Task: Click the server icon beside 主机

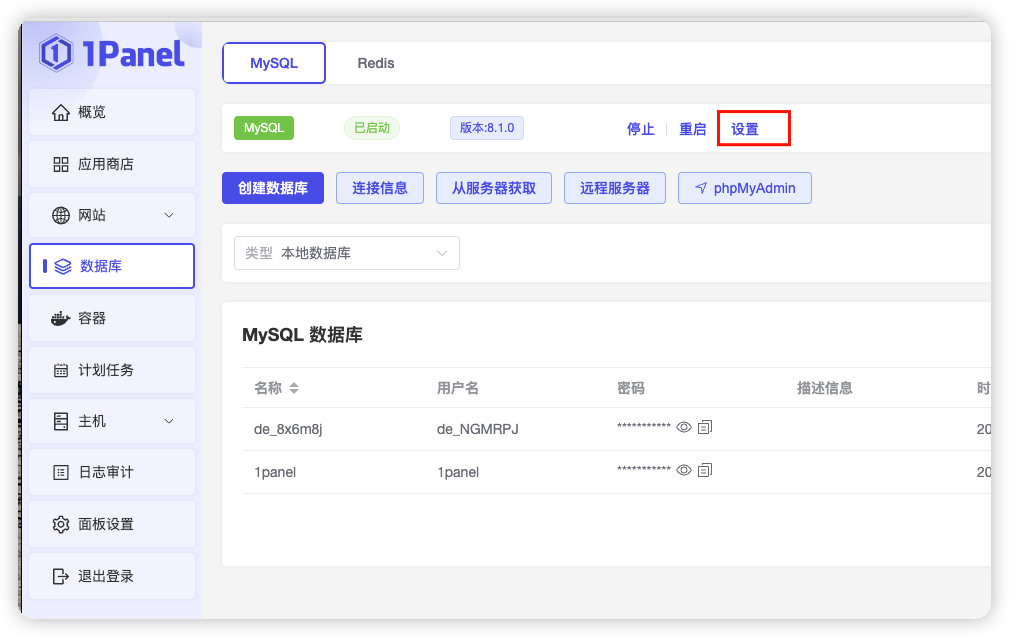Action: pos(61,421)
